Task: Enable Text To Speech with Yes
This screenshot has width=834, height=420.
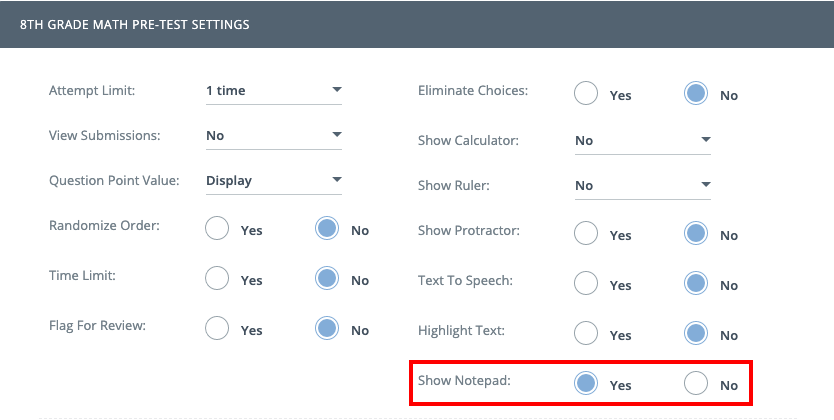Action: coord(587,285)
